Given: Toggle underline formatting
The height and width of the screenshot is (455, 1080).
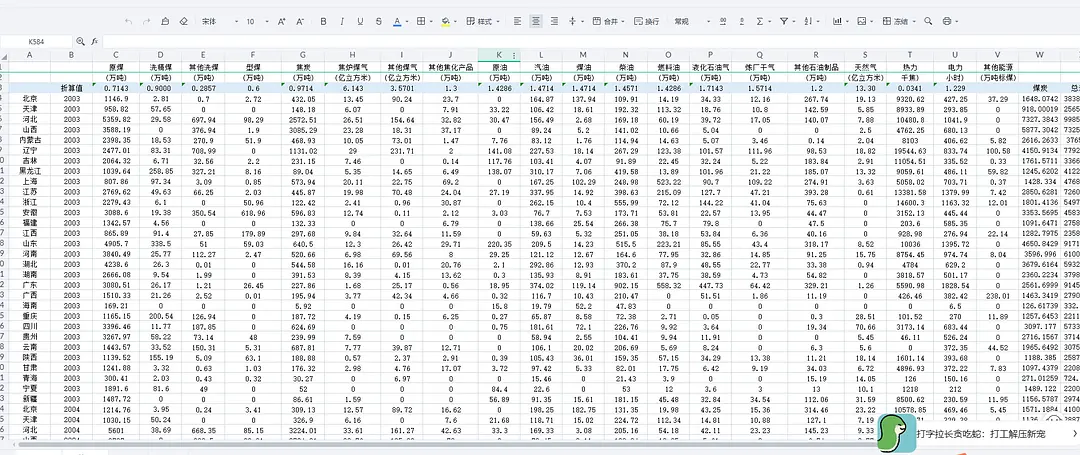Looking at the screenshot, I should coord(360,21).
